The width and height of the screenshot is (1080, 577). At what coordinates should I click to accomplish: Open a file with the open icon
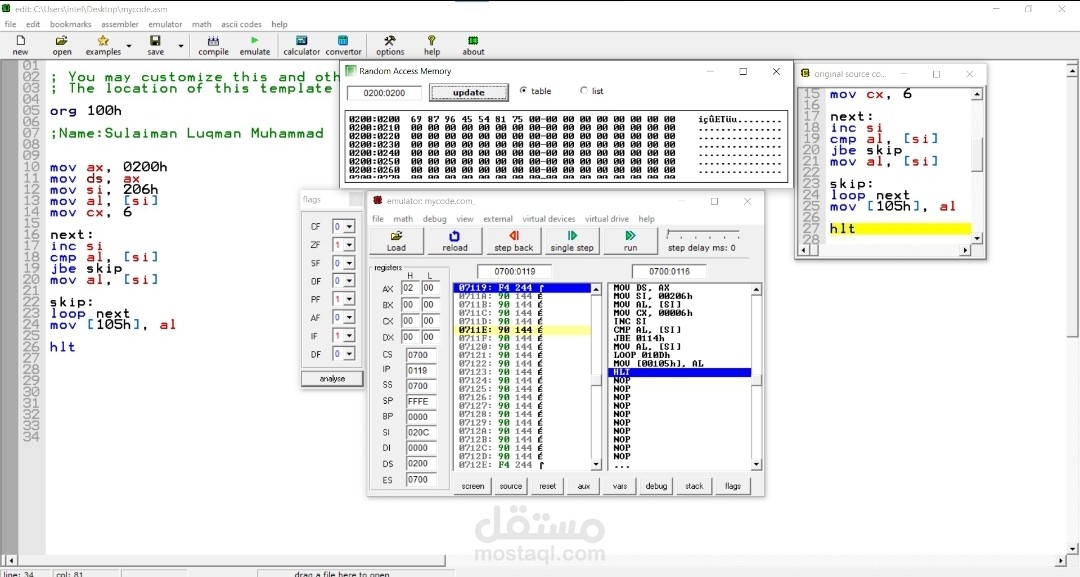(x=61, y=45)
